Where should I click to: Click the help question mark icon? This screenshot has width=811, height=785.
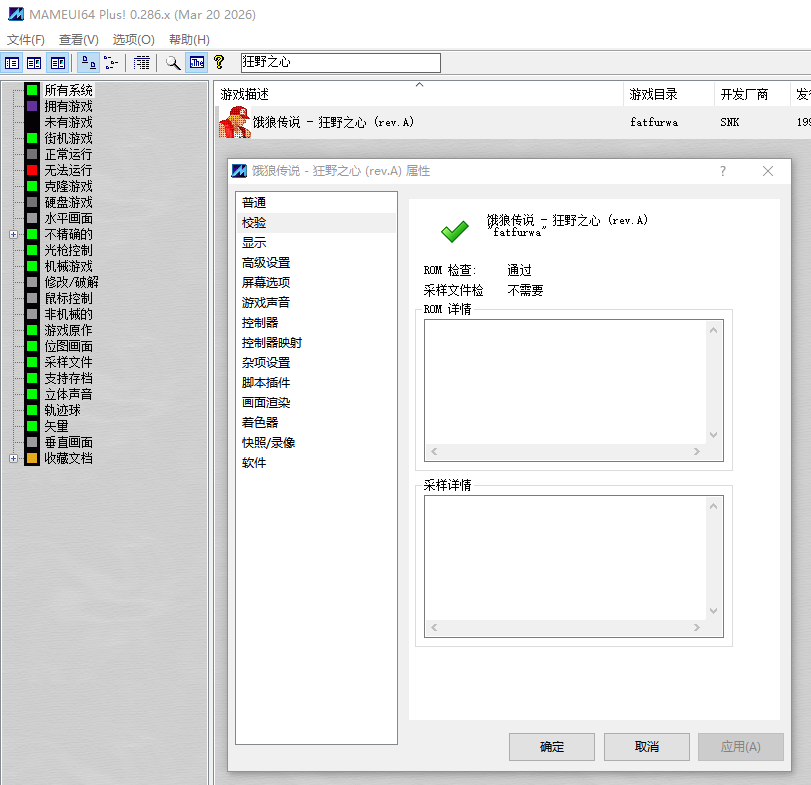point(219,62)
